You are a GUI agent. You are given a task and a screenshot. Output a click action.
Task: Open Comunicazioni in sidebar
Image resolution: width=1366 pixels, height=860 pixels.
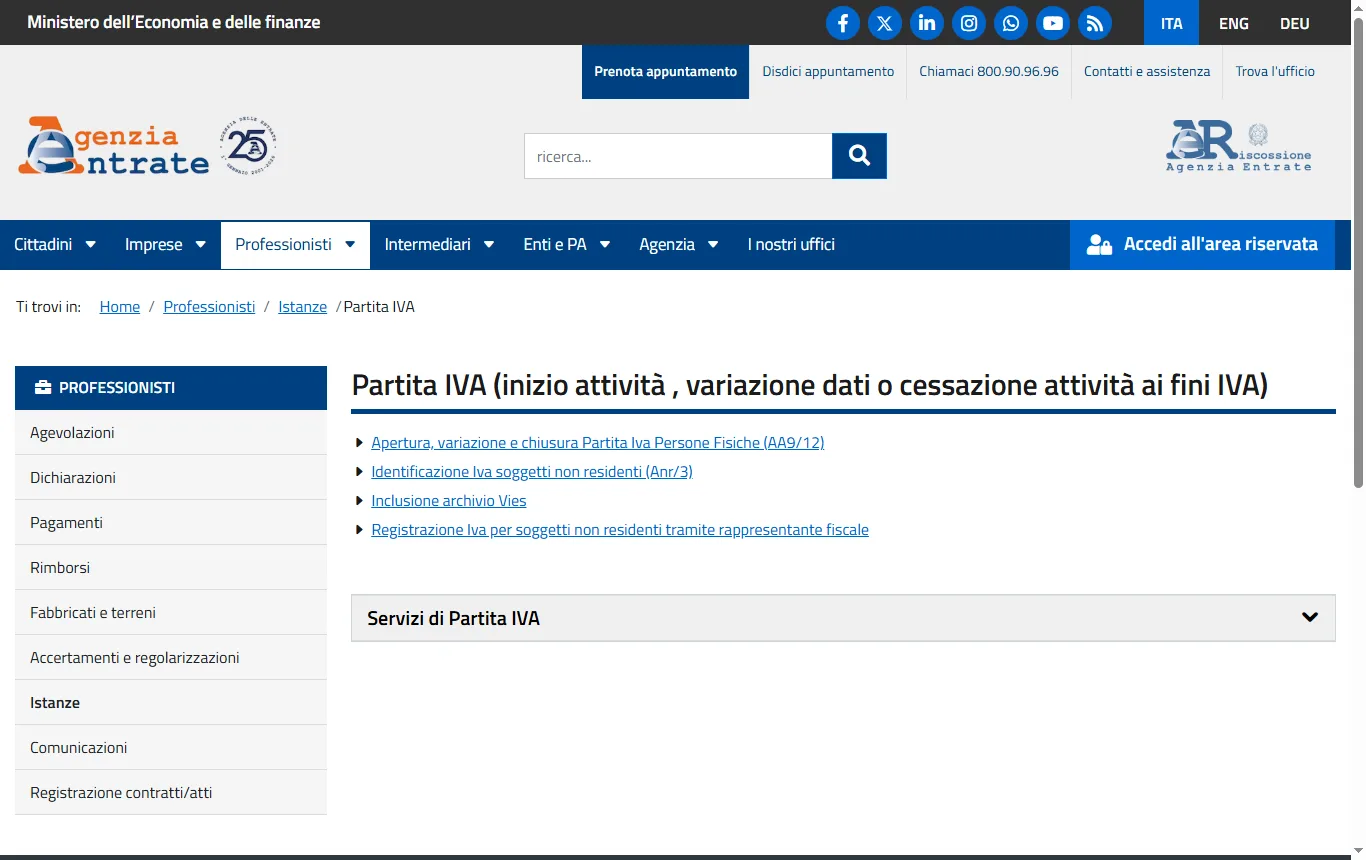tap(171, 748)
